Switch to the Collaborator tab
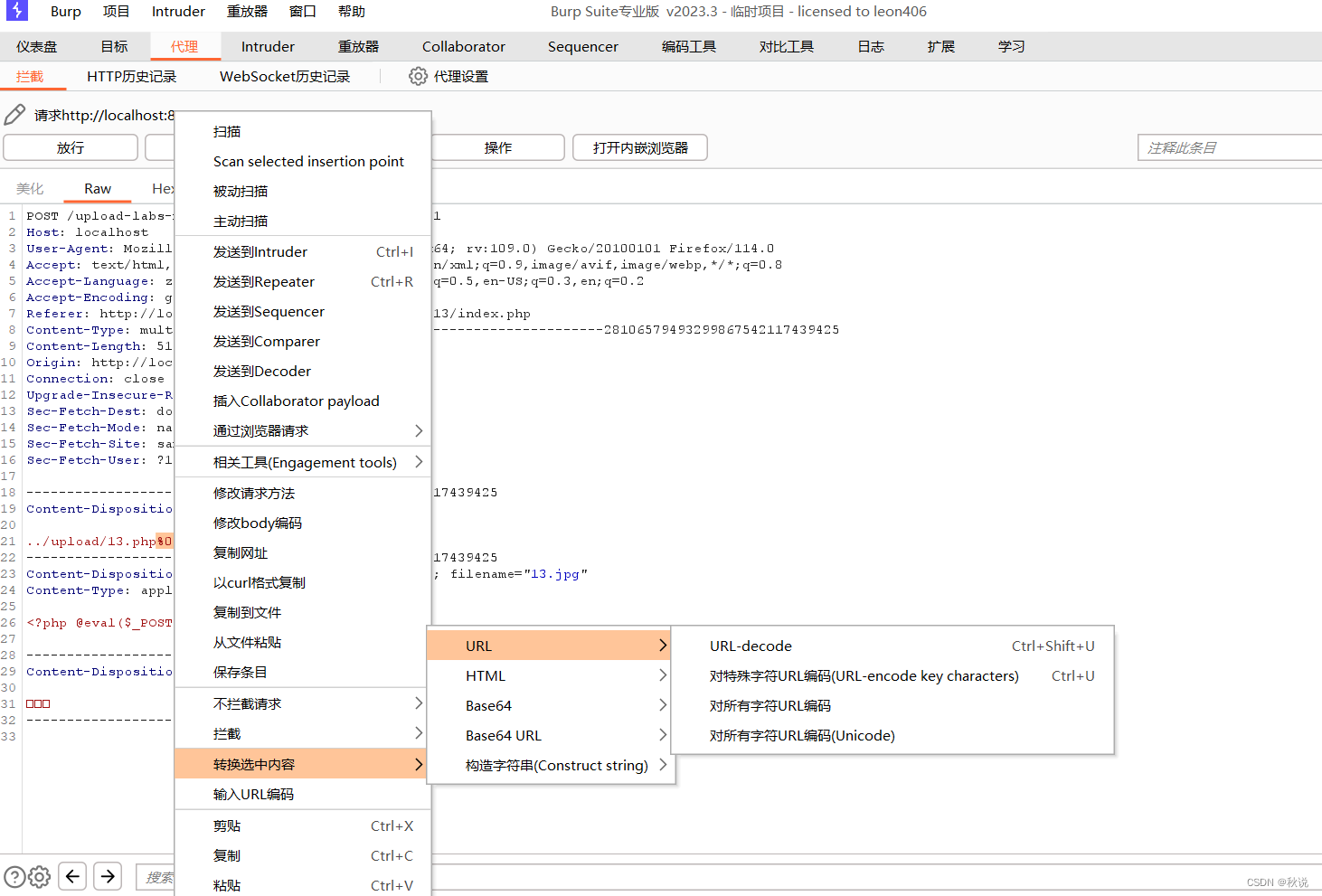This screenshot has width=1322, height=896. pyautogui.click(x=464, y=46)
